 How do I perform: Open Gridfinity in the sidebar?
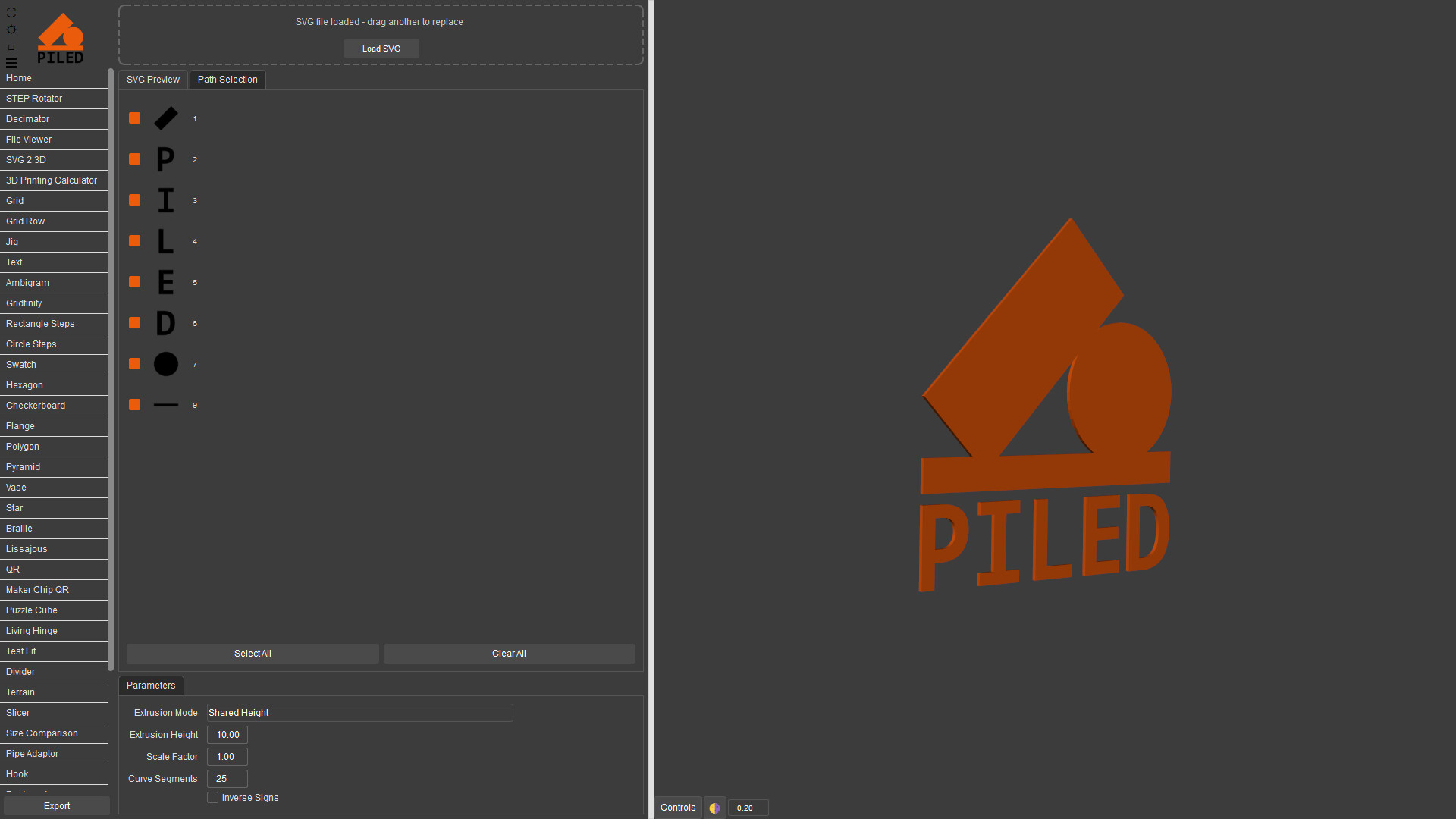[x=24, y=303]
